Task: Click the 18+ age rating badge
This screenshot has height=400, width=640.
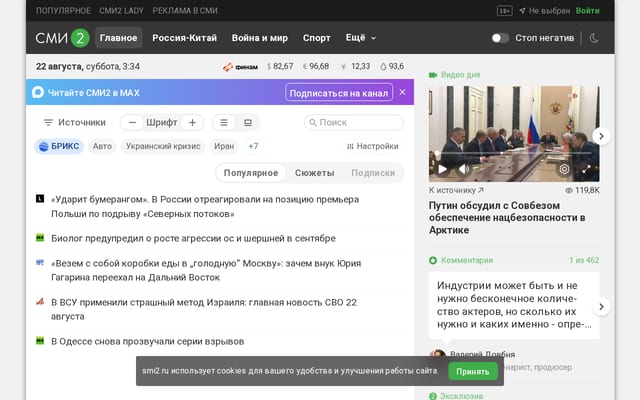Action: pos(505,11)
